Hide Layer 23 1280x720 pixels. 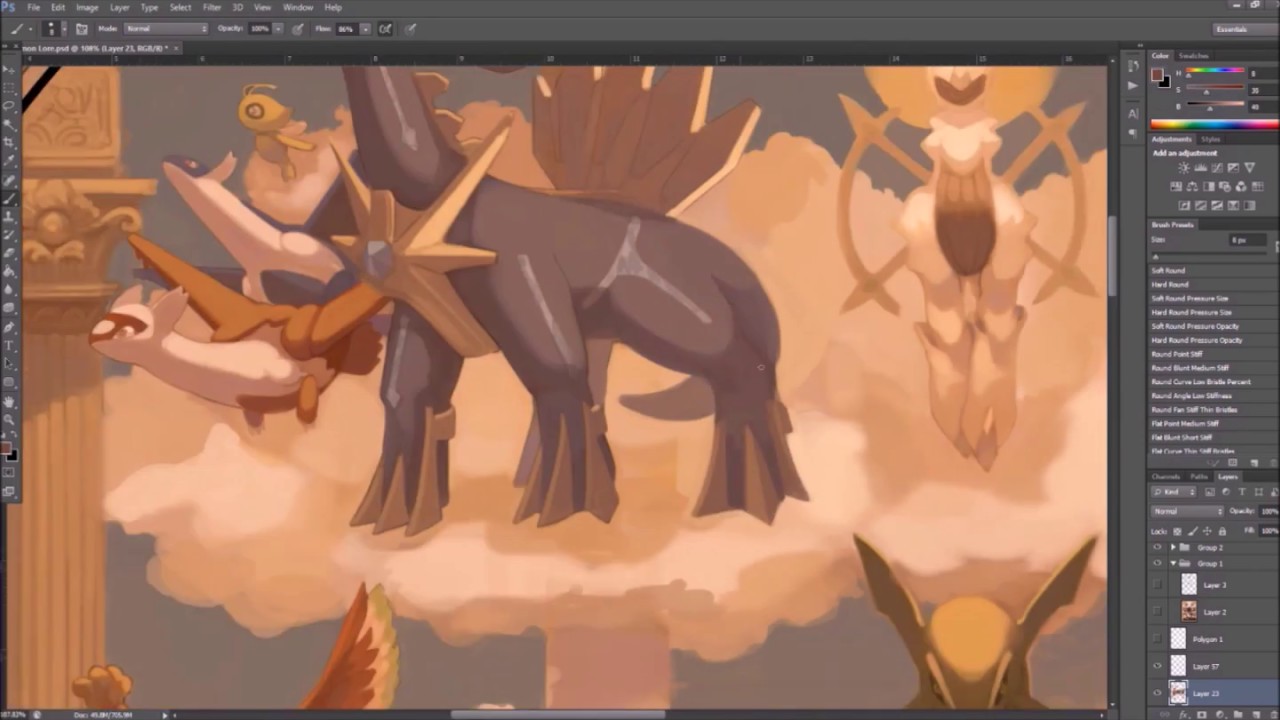click(1157, 693)
